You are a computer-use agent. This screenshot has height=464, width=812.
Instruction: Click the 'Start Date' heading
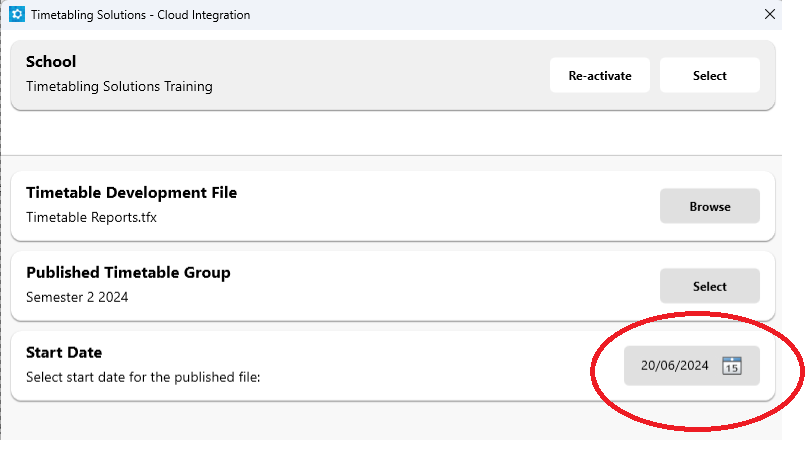click(64, 352)
